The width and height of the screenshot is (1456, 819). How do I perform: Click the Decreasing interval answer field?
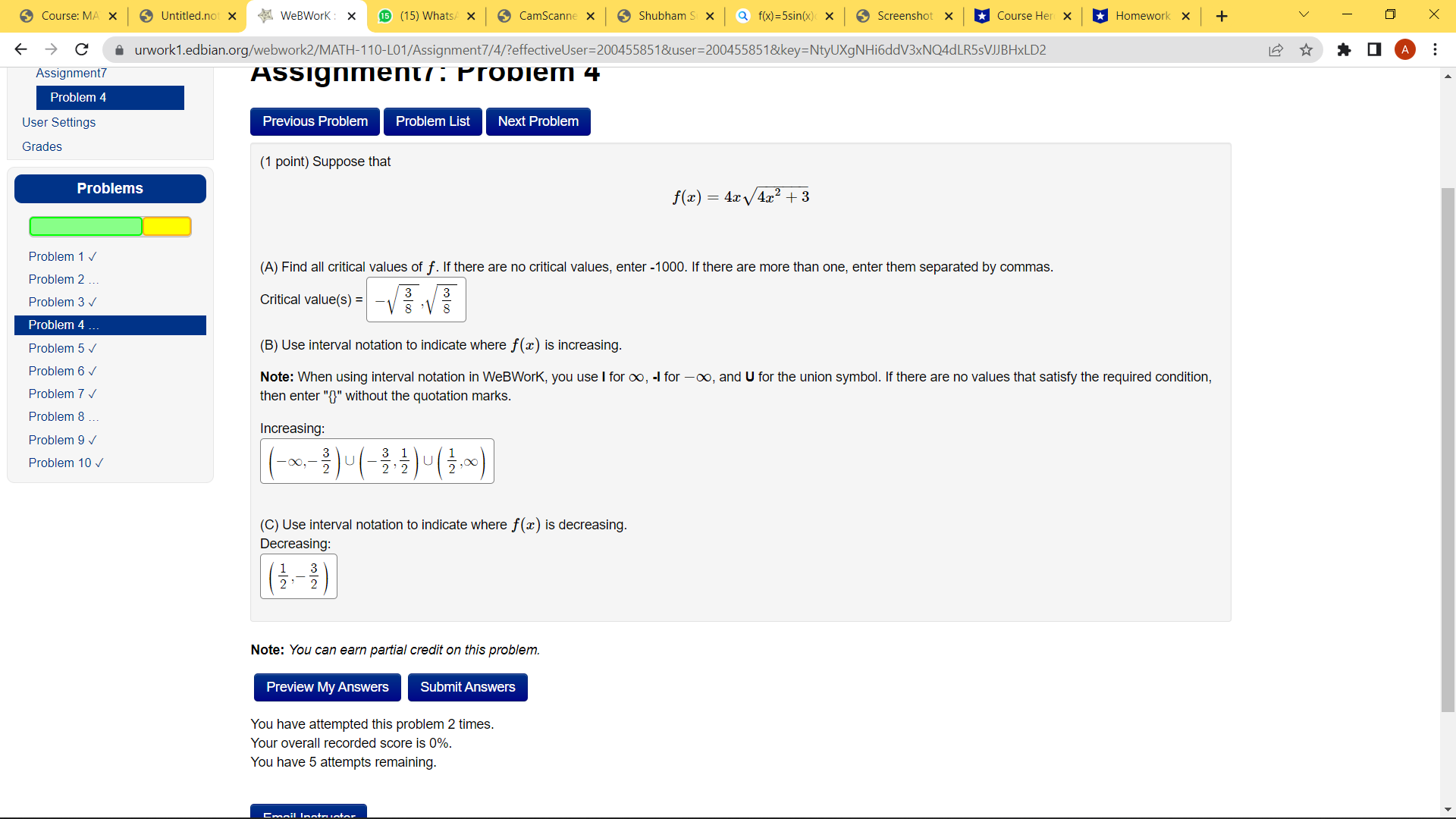(x=298, y=577)
